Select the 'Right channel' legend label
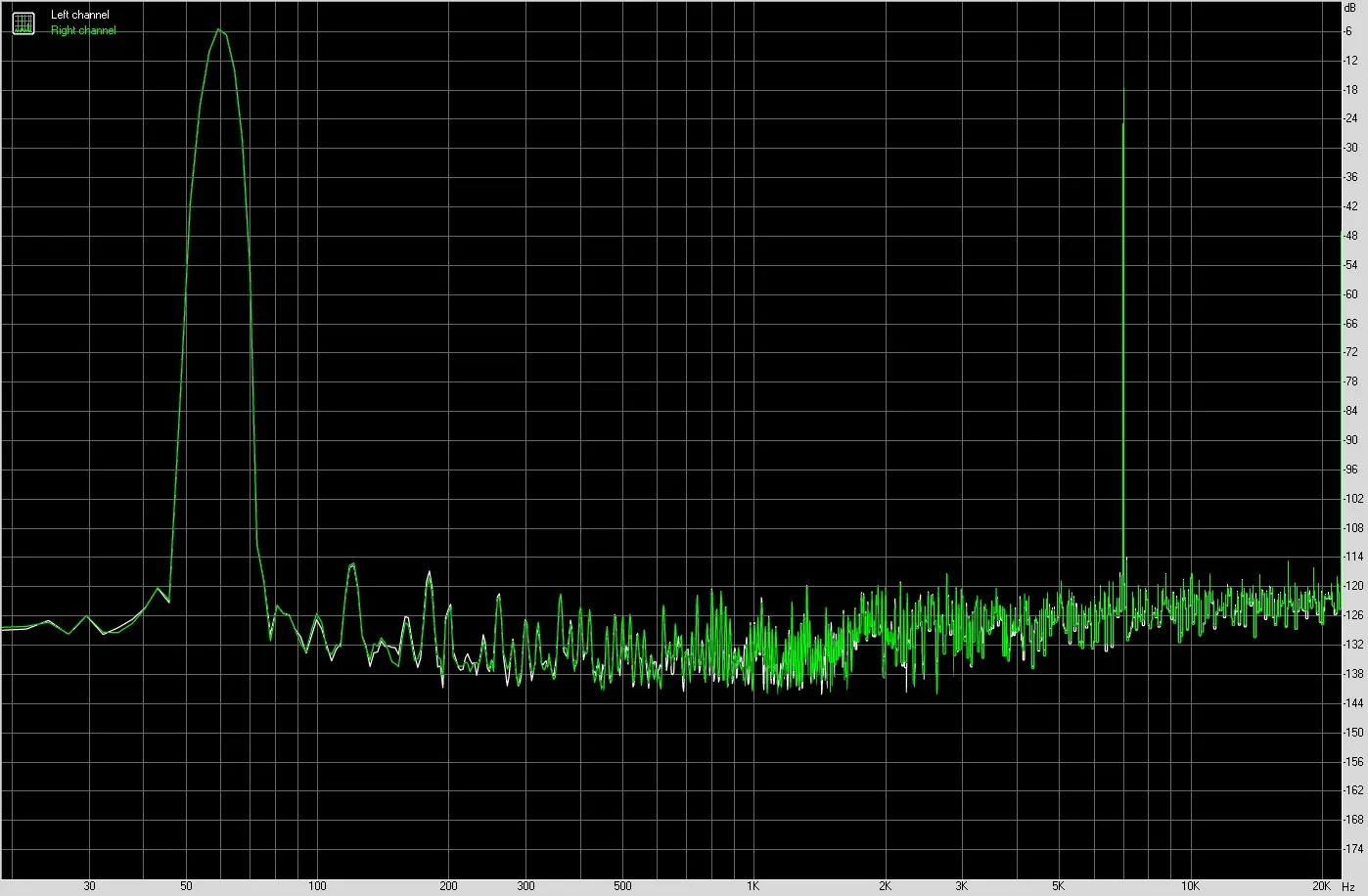 [83, 30]
